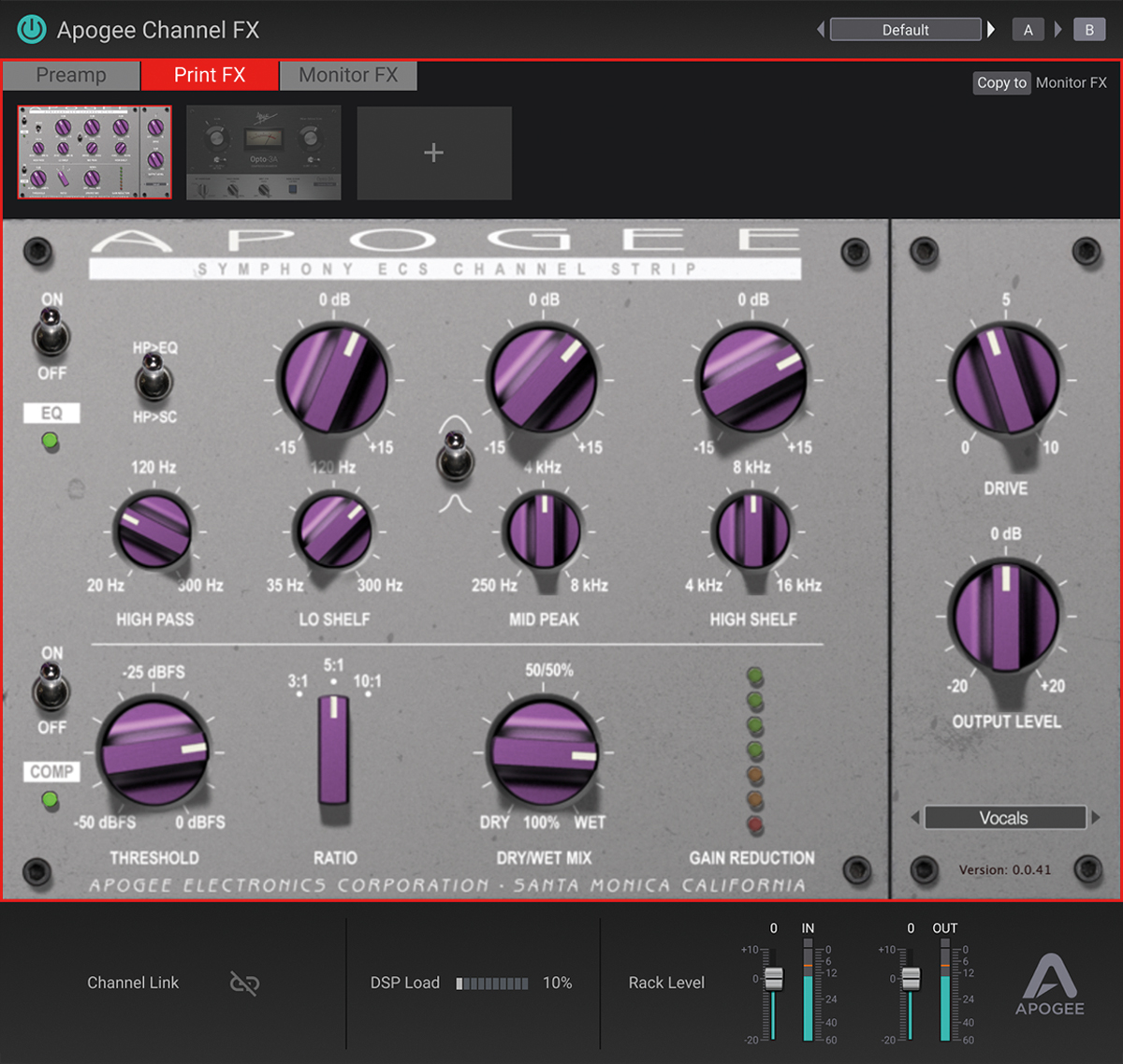Image resolution: width=1123 pixels, height=1064 pixels.
Task: Toggle the Apogee Channel FX power icon
Action: tap(32, 29)
